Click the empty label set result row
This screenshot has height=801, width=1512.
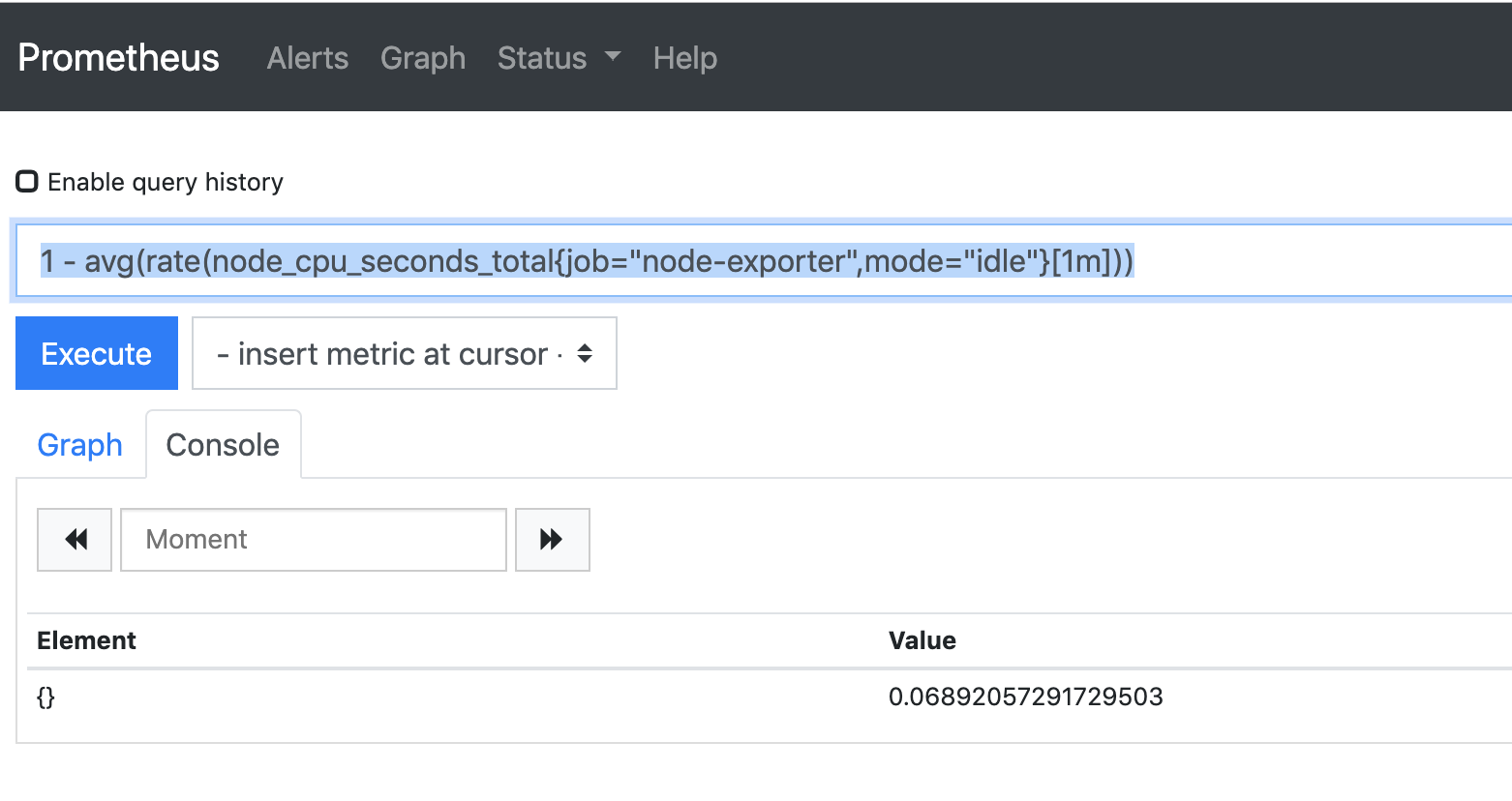[45, 697]
